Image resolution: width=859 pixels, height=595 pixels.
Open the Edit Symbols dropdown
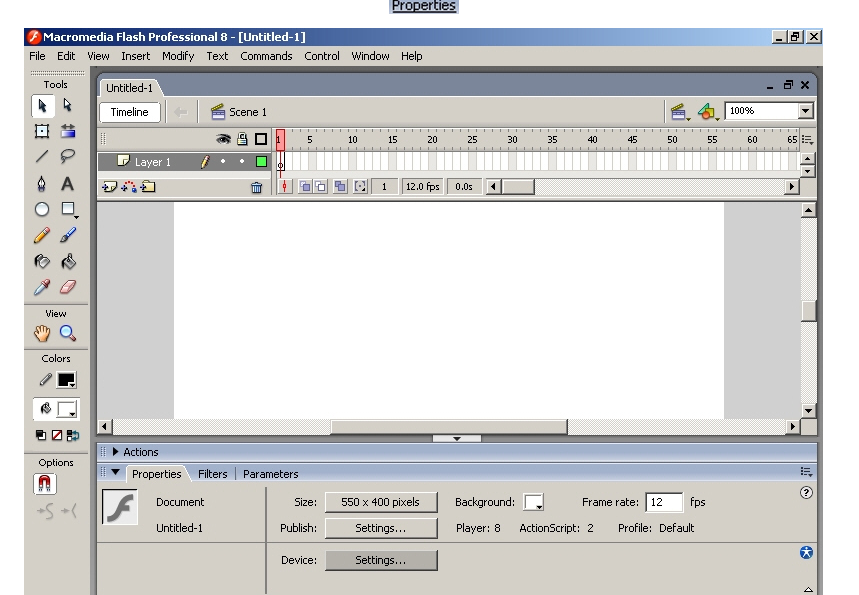708,112
